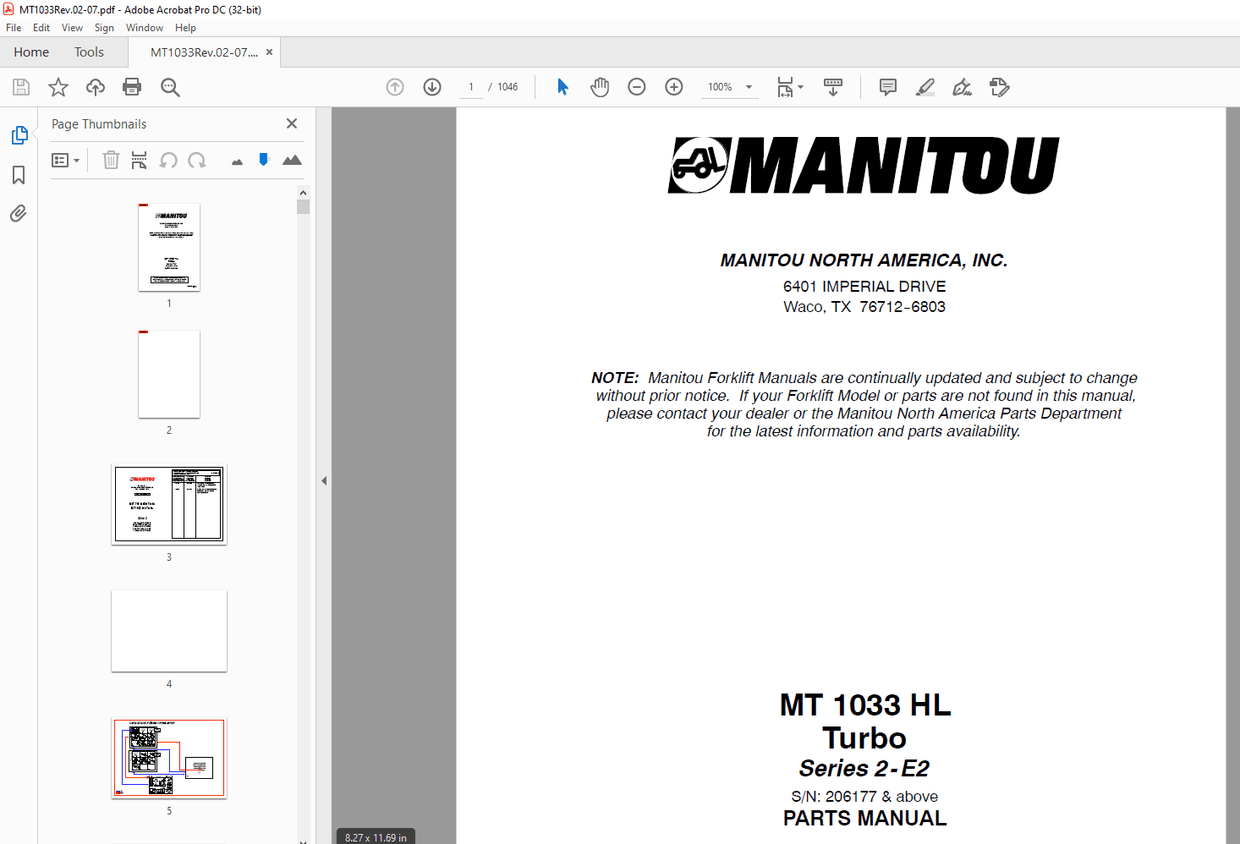Toggle Reading Mode view

point(833,87)
